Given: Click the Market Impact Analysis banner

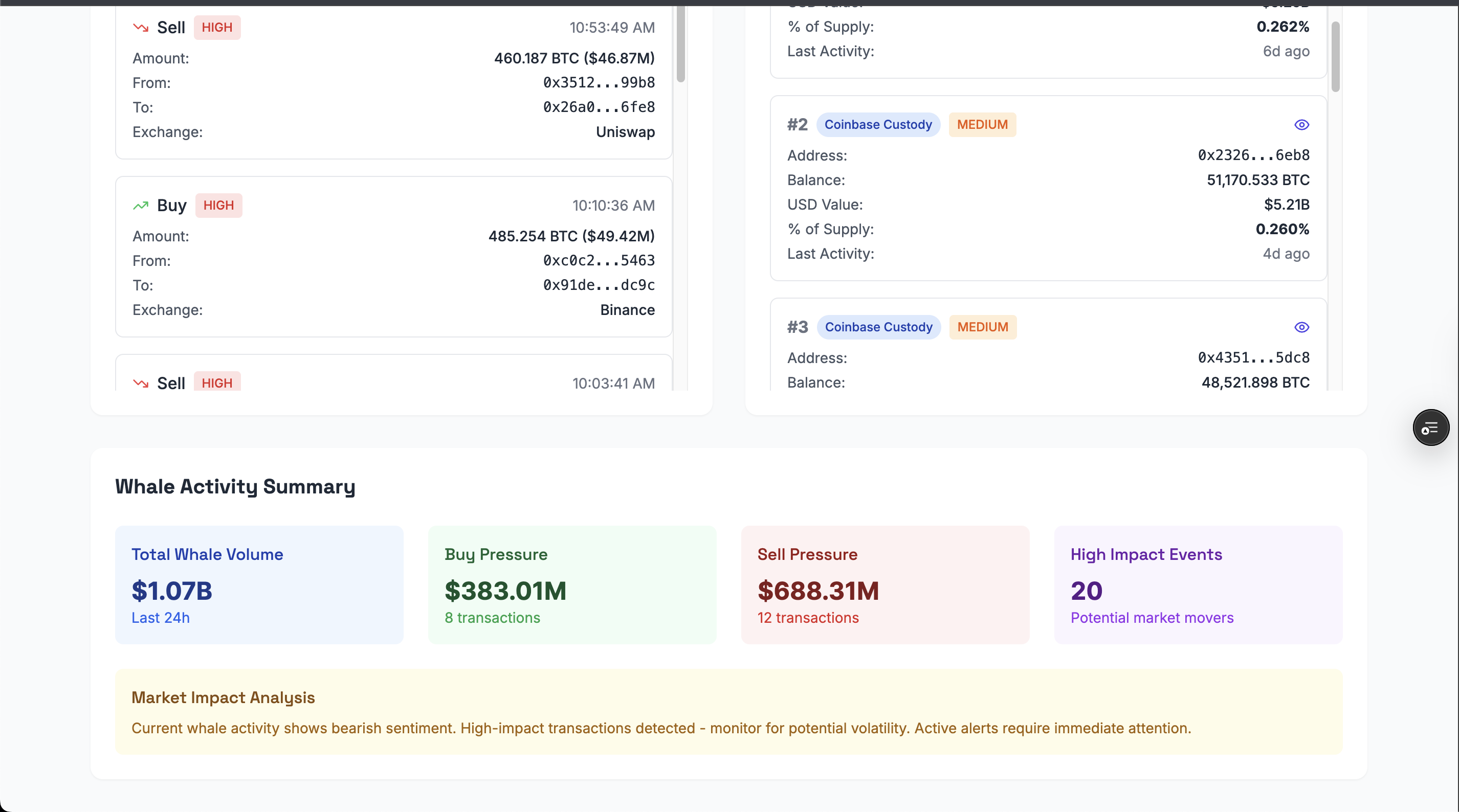Looking at the screenshot, I should click(728, 712).
